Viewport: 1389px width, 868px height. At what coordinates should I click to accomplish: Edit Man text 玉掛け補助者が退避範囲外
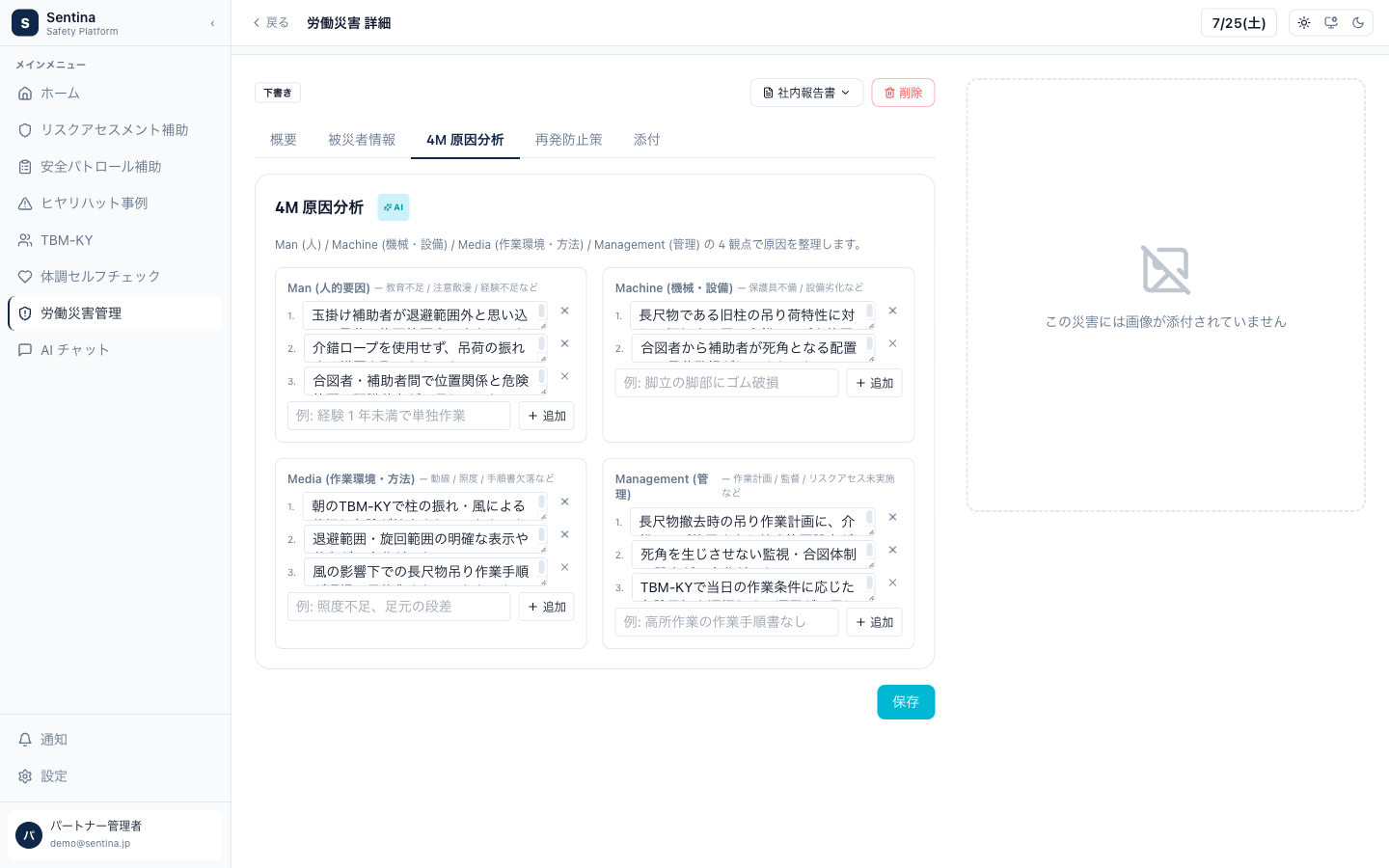[x=425, y=315]
